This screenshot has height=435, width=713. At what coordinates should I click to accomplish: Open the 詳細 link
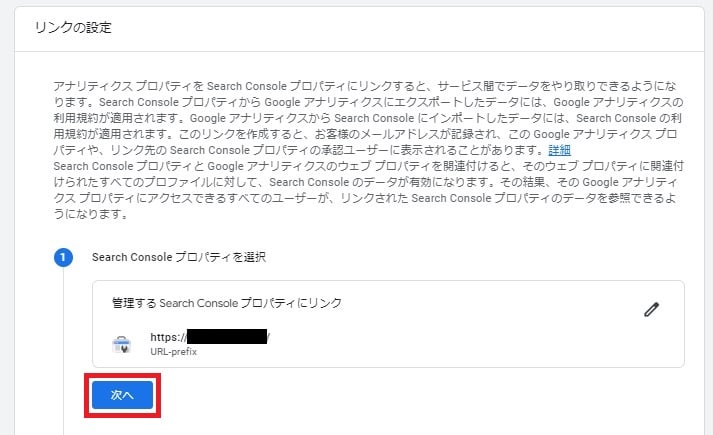click(x=559, y=150)
